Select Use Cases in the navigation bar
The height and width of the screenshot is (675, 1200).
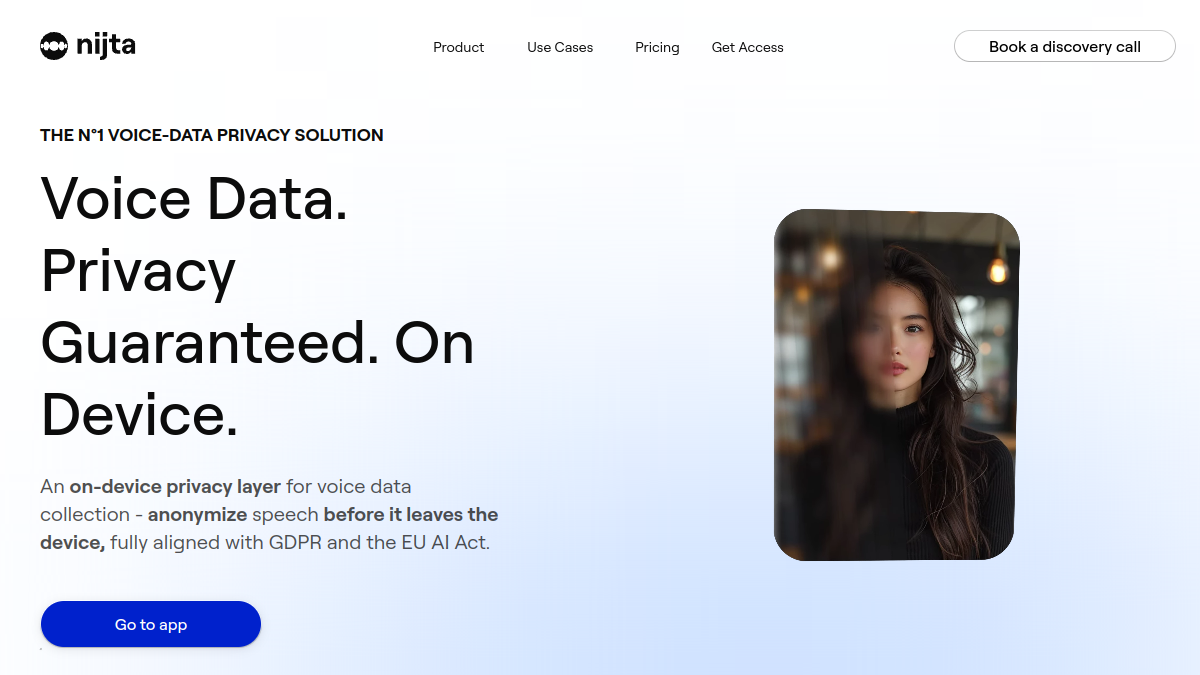point(560,47)
